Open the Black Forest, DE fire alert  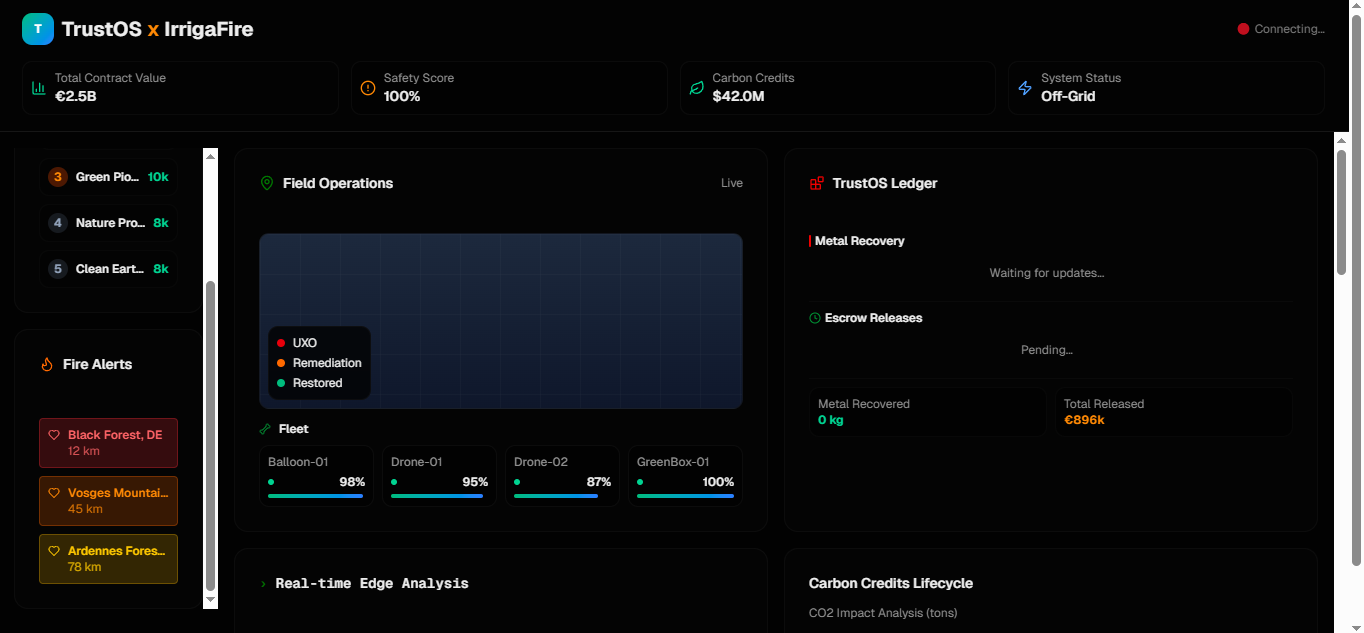(108, 443)
